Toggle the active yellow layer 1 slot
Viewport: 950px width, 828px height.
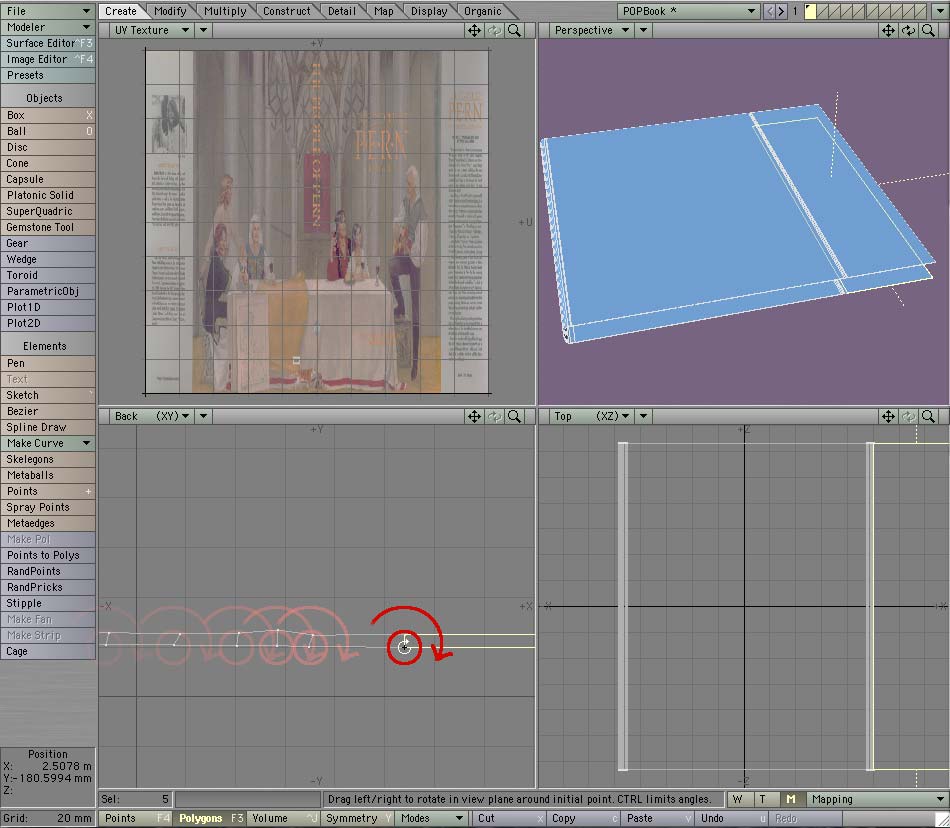click(x=810, y=11)
